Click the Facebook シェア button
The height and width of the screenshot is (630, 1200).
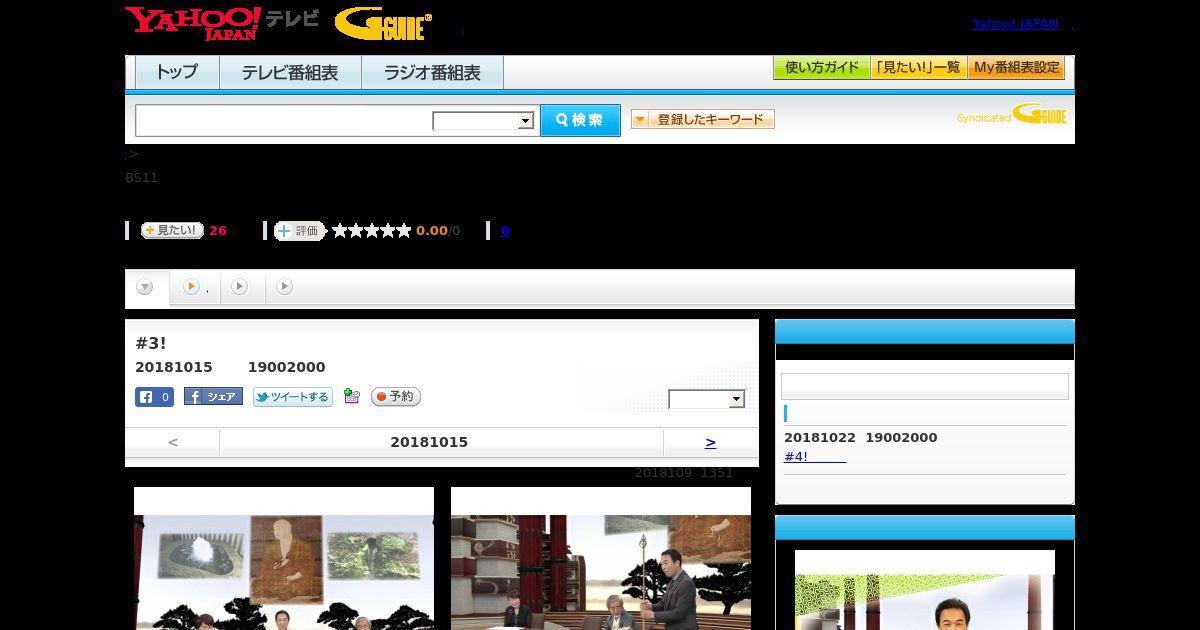[x=213, y=397]
